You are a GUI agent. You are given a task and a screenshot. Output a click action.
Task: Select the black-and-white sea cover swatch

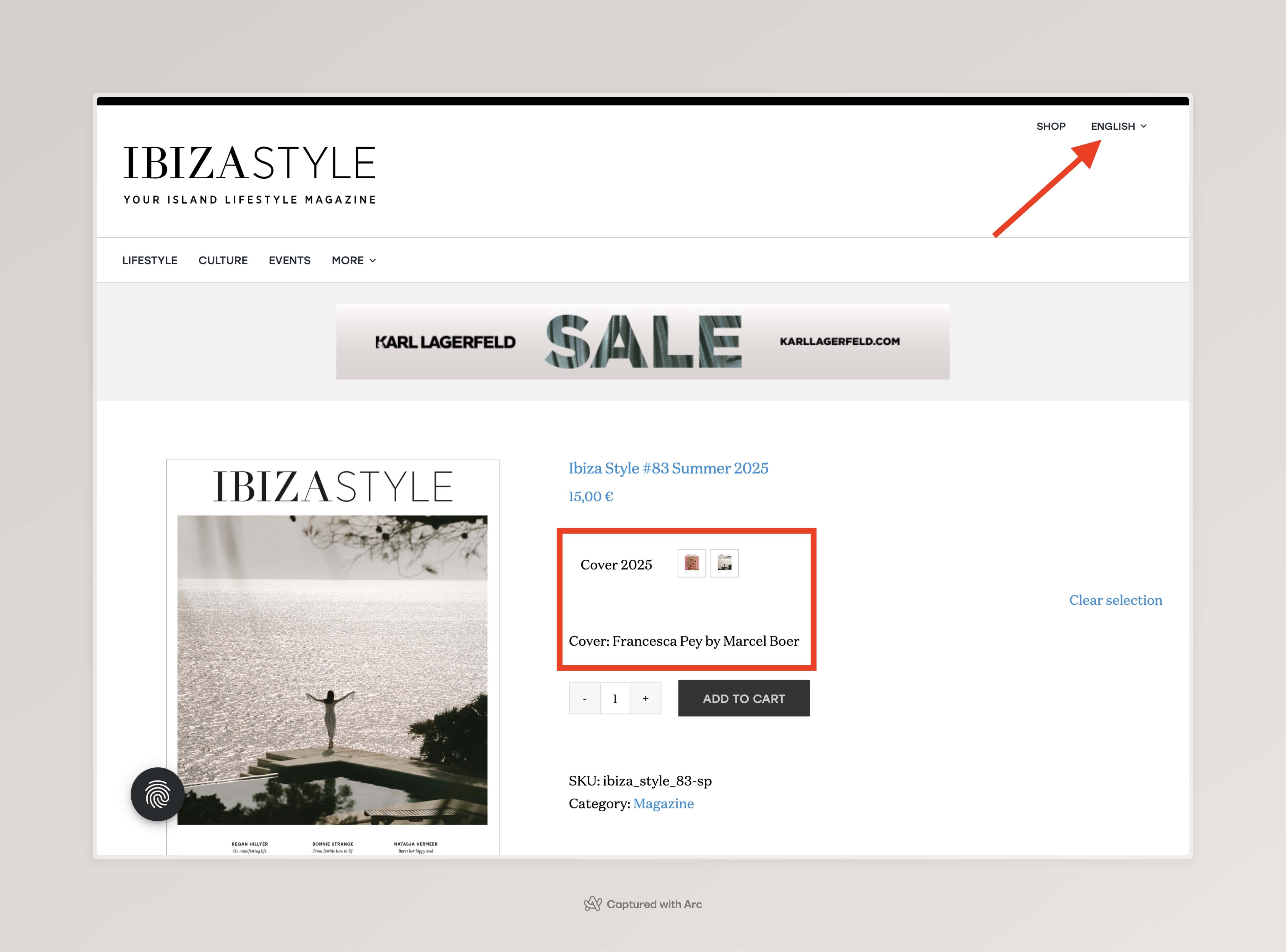[x=725, y=563]
